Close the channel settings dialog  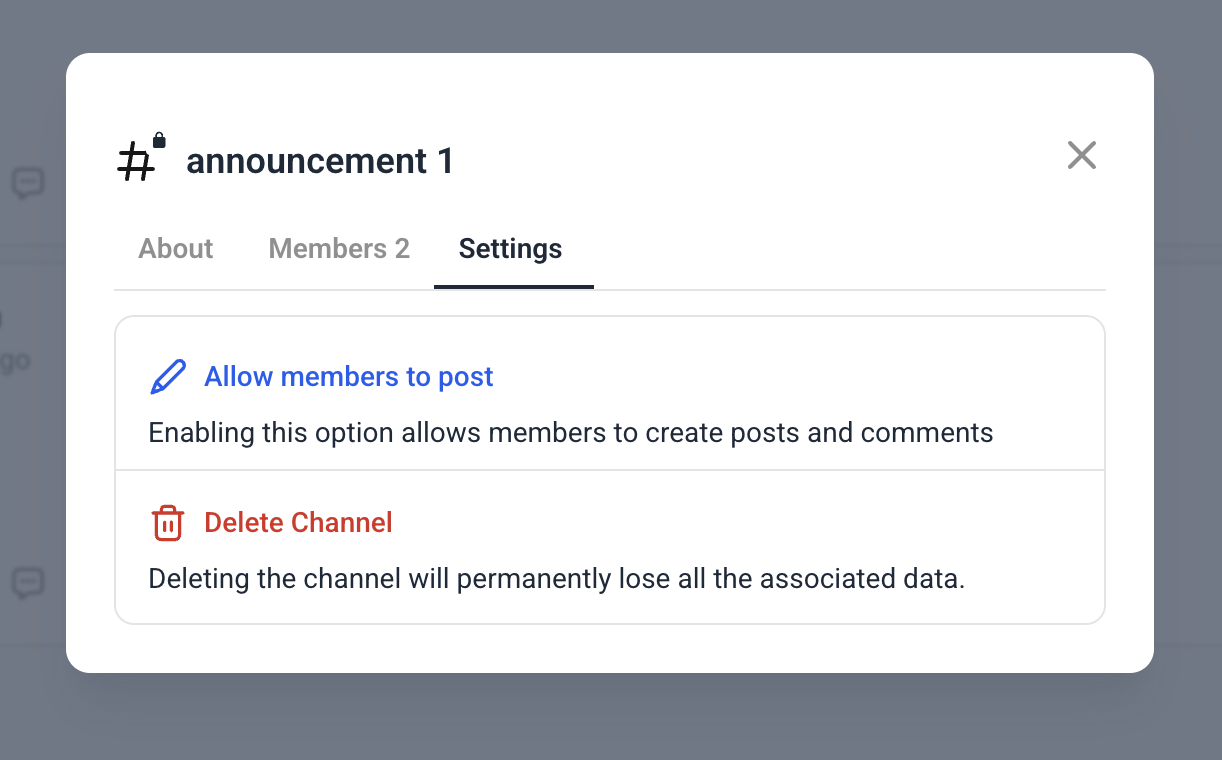coord(1081,155)
